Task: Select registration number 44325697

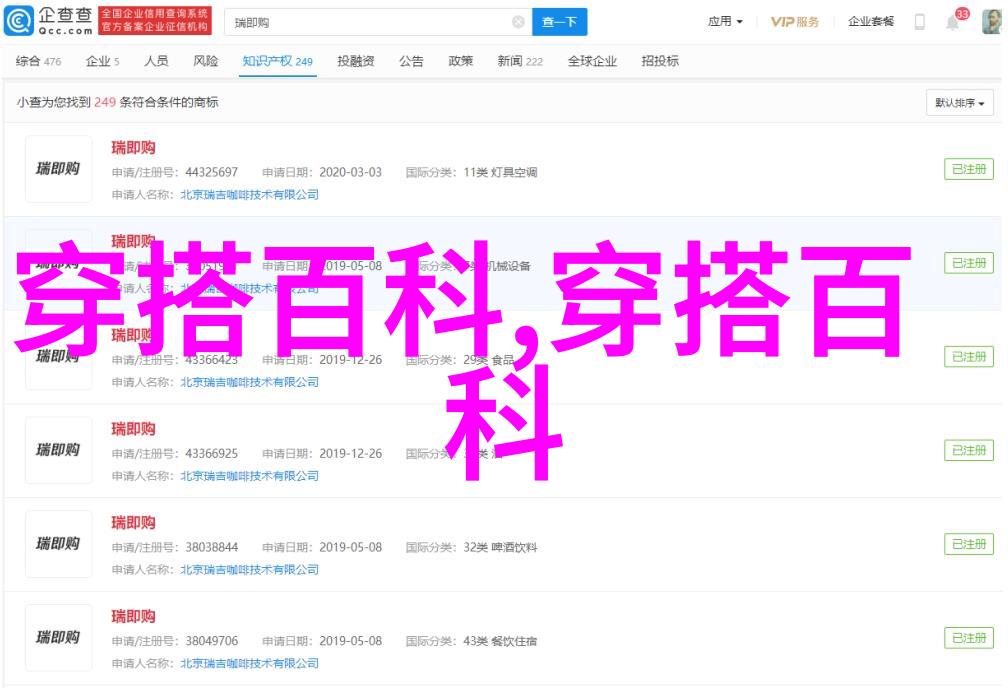Action: click(x=212, y=172)
